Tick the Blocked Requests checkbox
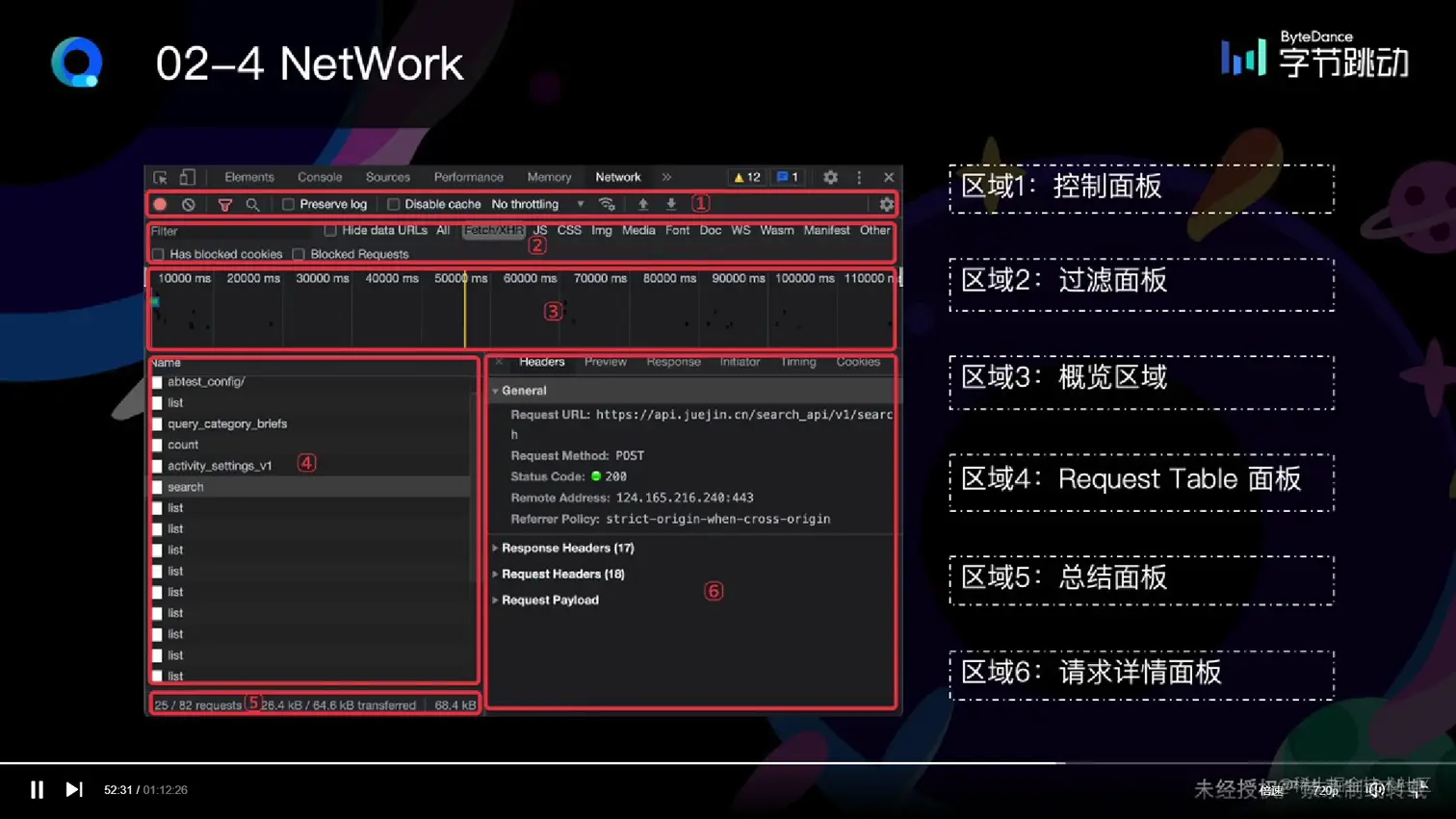 pyautogui.click(x=299, y=255)
